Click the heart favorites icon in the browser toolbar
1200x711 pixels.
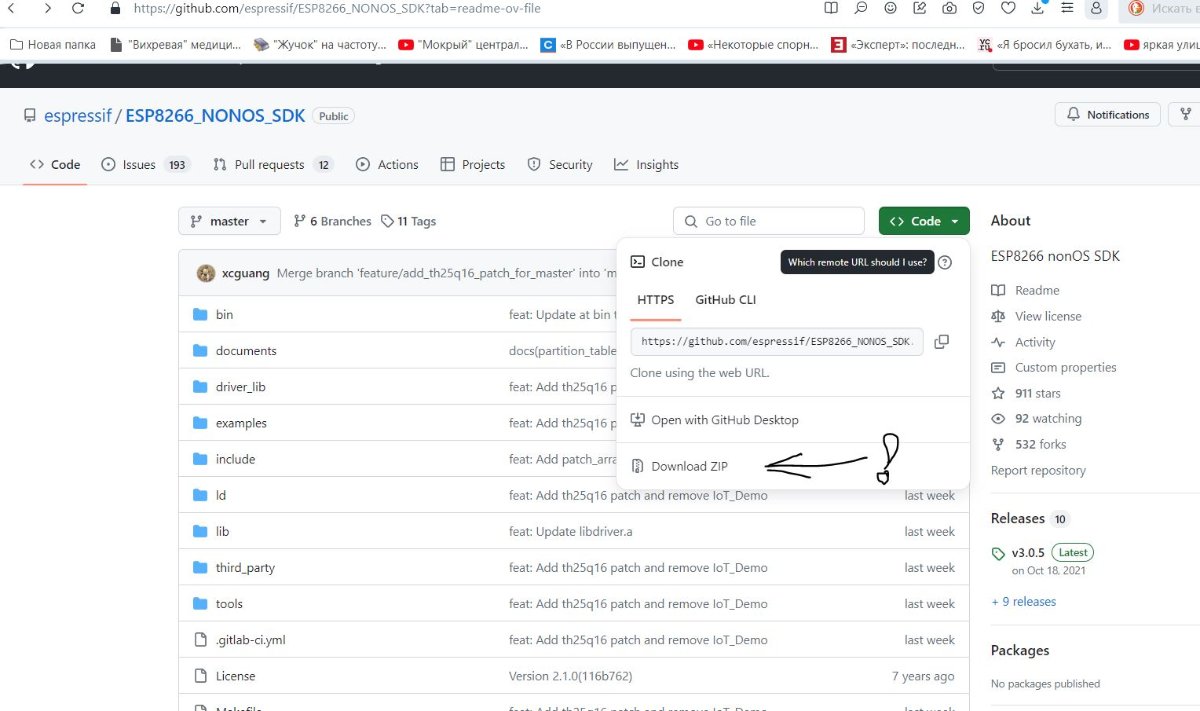tap(1008, 8)
